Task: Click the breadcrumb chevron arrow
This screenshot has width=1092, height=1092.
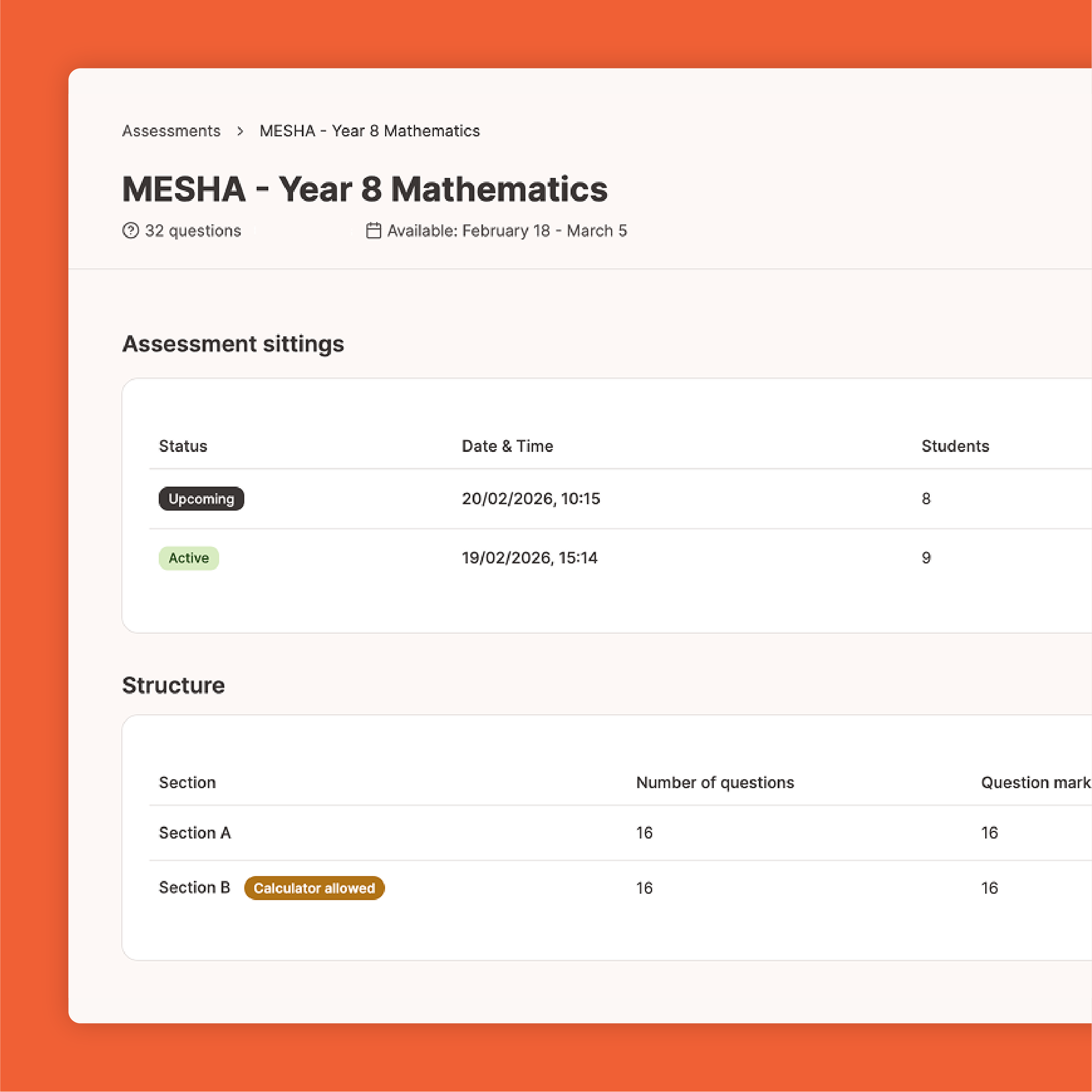Action: [x=240, y=131]
